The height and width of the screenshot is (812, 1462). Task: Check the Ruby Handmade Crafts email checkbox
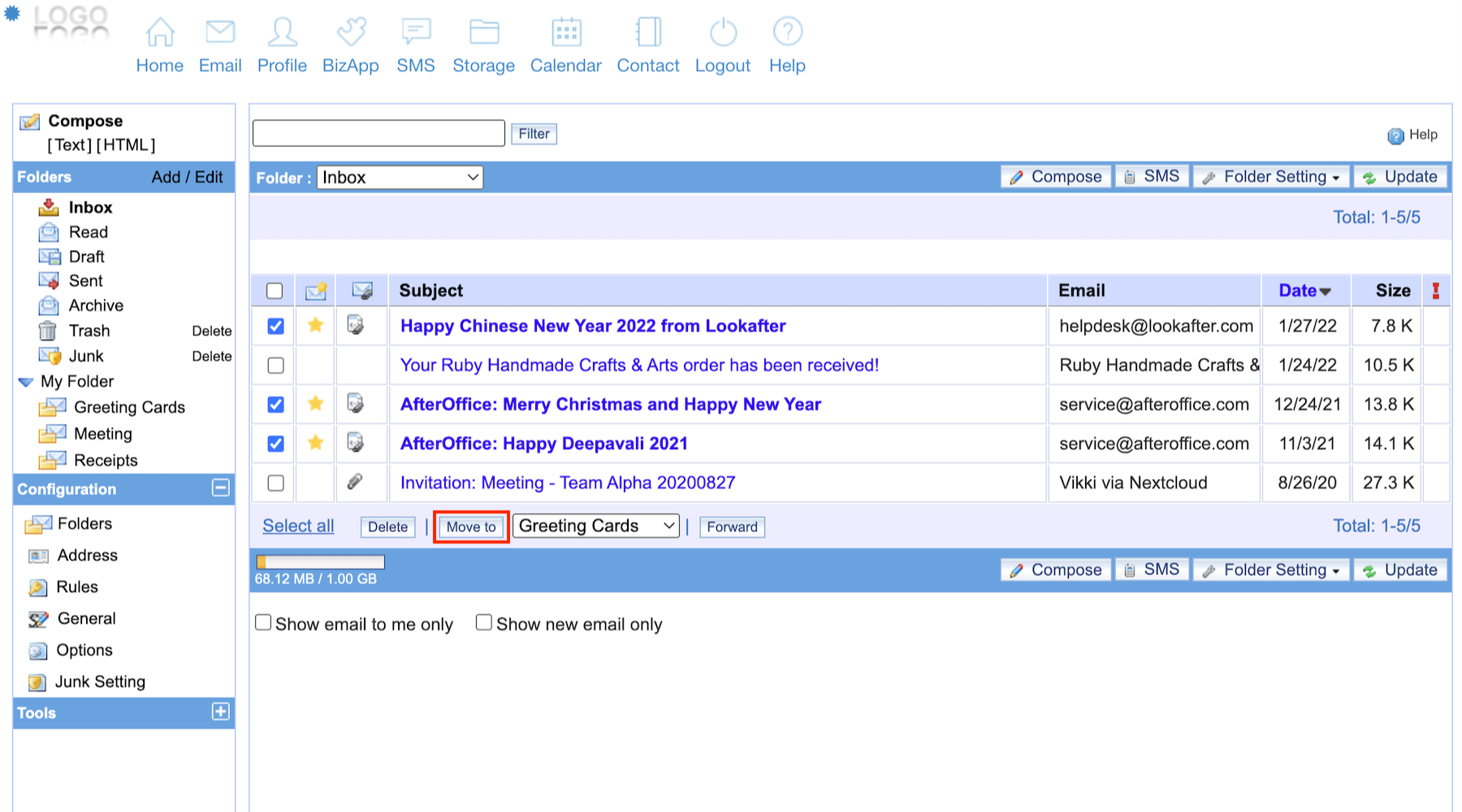276,365
